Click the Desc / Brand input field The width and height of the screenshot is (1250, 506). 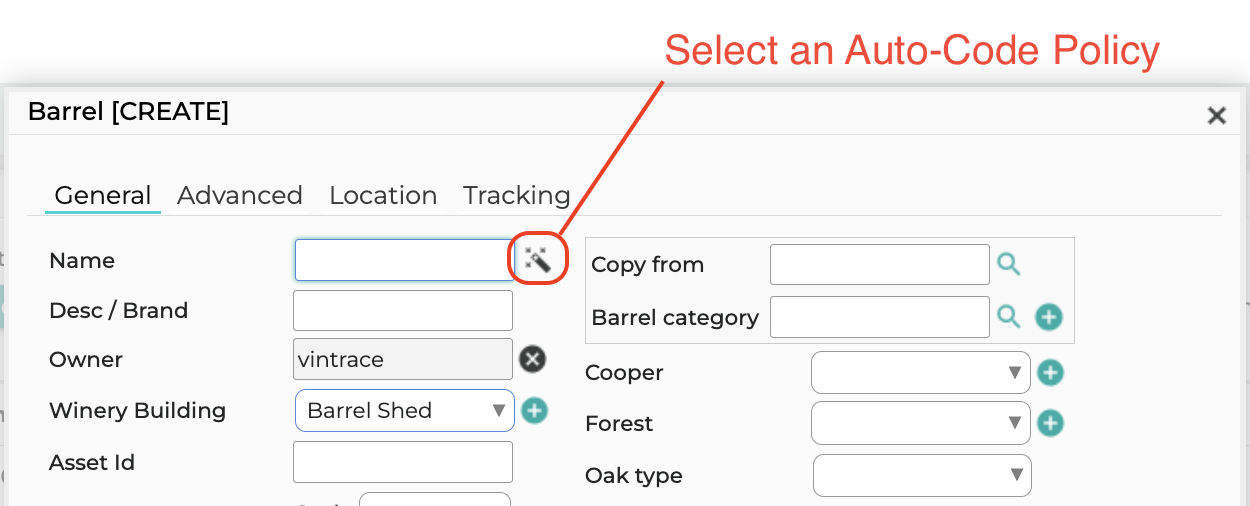tap(403, 310)
